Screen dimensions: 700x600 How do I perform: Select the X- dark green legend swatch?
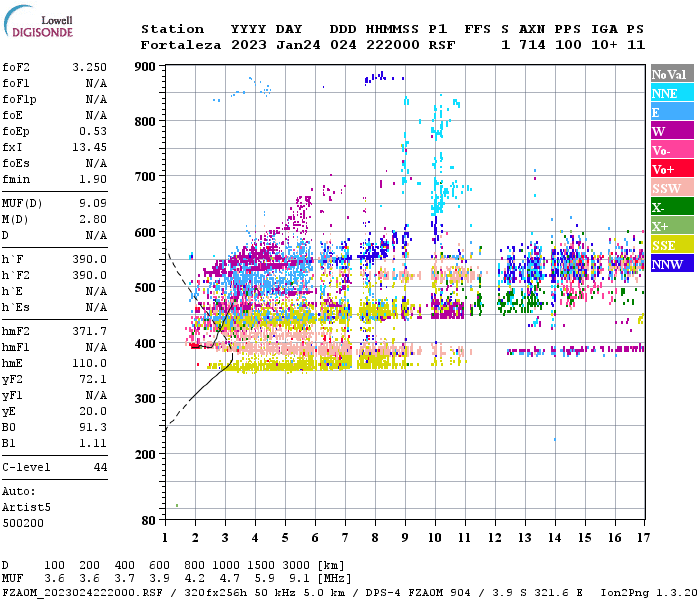pyautogui.click(x=672, y=206)
